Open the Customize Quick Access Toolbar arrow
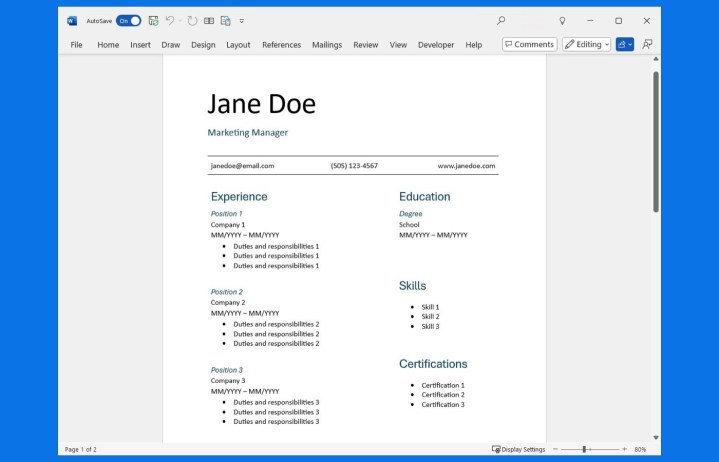Screen dimensions: 719x462 [x=242, y=20]
